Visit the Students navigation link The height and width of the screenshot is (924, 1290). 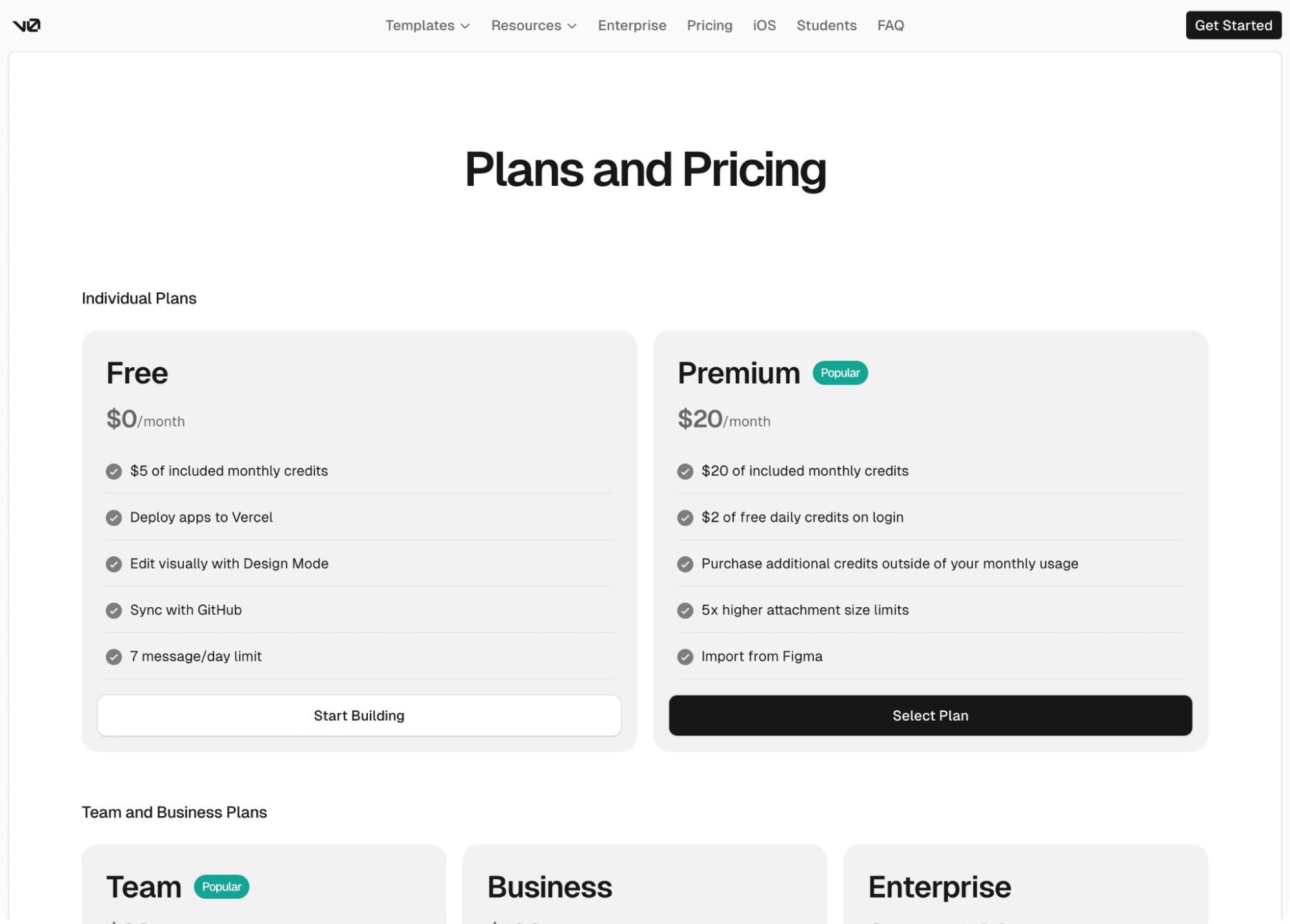(826, 26)
